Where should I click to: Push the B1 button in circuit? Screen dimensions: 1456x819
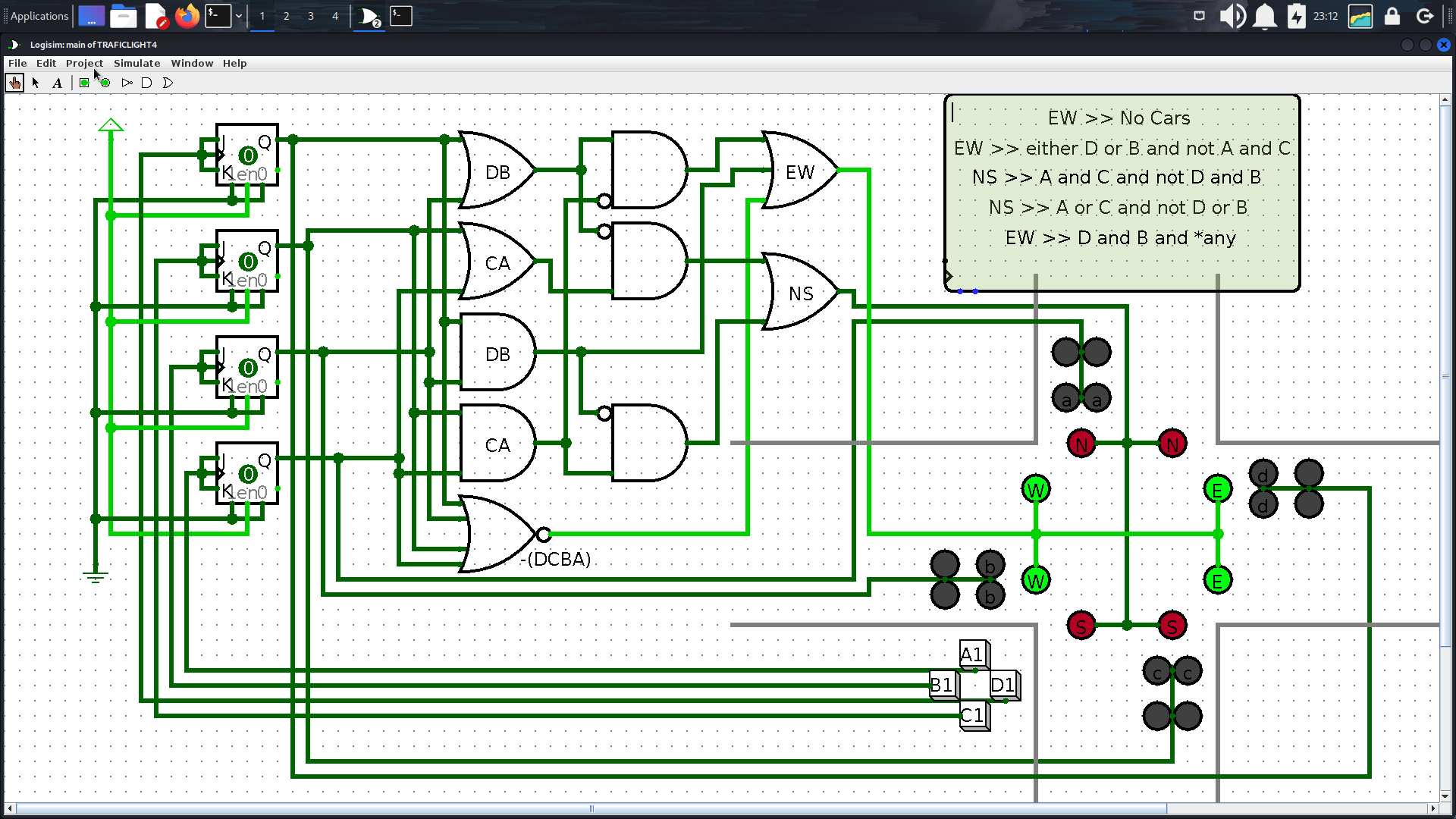(944, 685)
